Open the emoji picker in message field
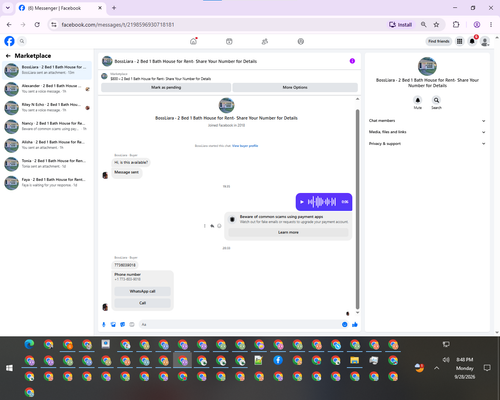This screenshot has width=500, height=400. [344, 324]
